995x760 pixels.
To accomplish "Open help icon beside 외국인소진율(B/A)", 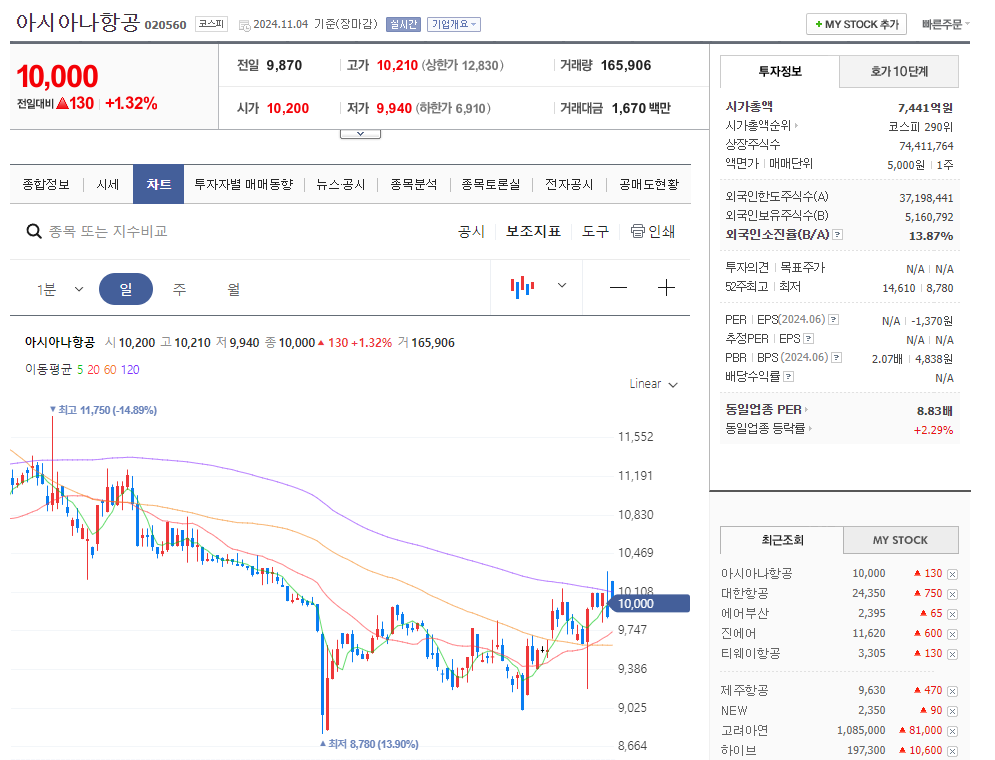I will pos(838,235).
